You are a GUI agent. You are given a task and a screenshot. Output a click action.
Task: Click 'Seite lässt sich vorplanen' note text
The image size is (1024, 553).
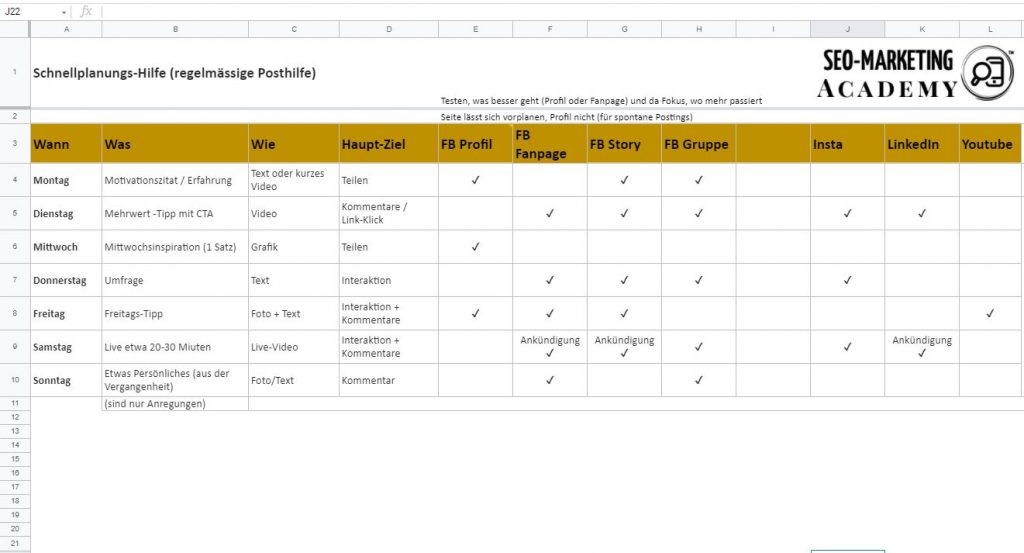pos(566,118)
